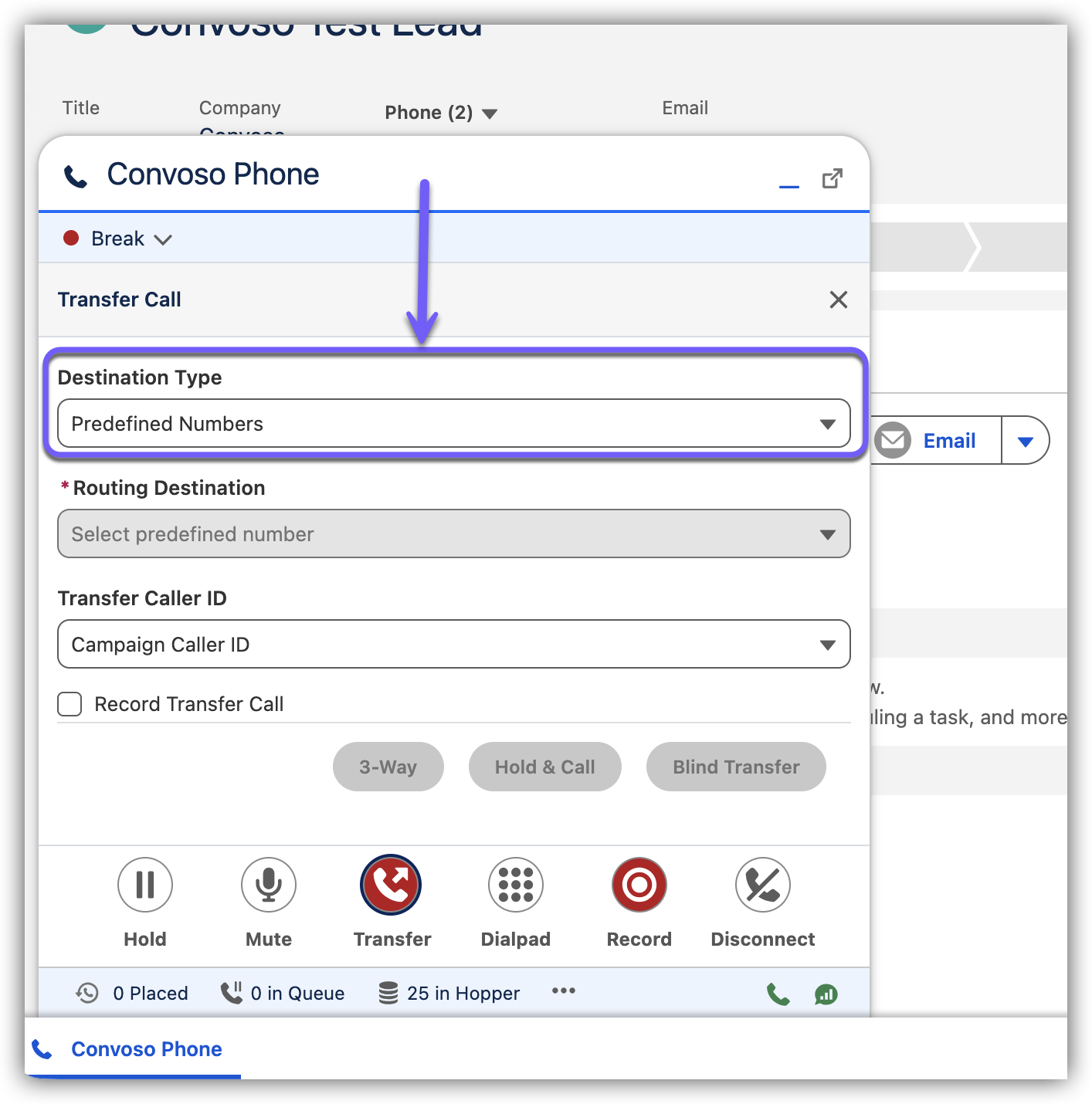The width and height of the screenshot is (1092, 1104).
Task: Change the Break status via dropdown
Action: tap(119, 239)
